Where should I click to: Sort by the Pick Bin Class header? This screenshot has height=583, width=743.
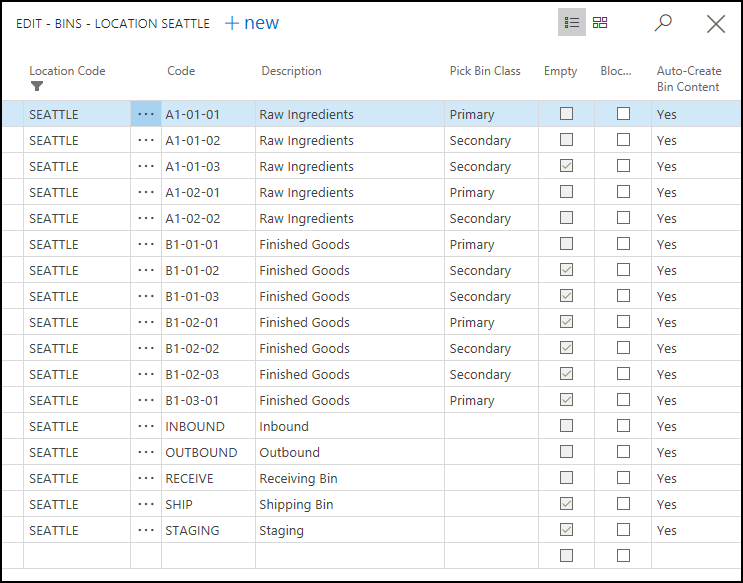[485, 71]
